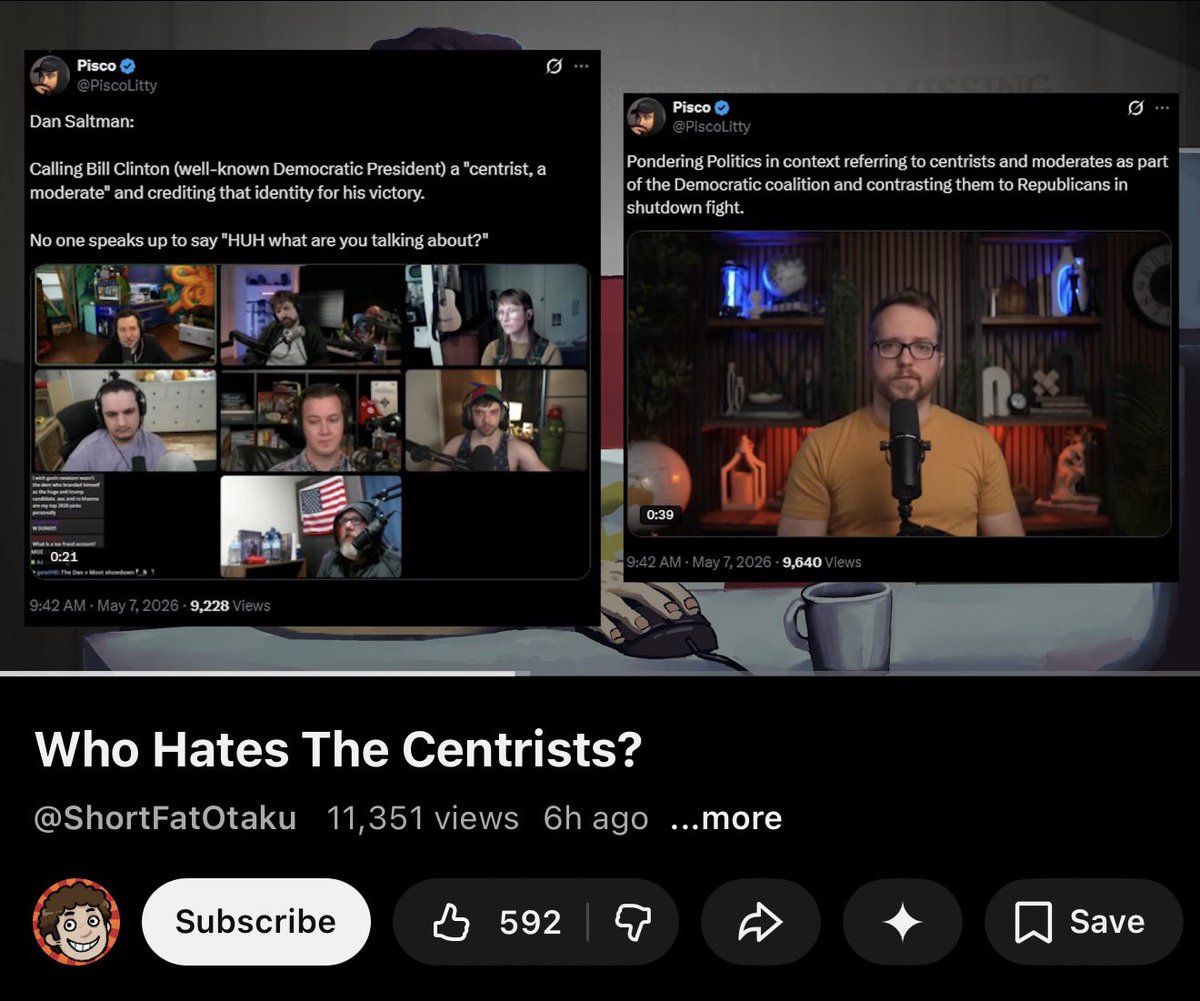Image resolution: width=1200 pixels, height=1001 pixels.
Task: Click the 9:42 AM timestamp on the Dan Saltman tweet
Action: coord(57,605)
